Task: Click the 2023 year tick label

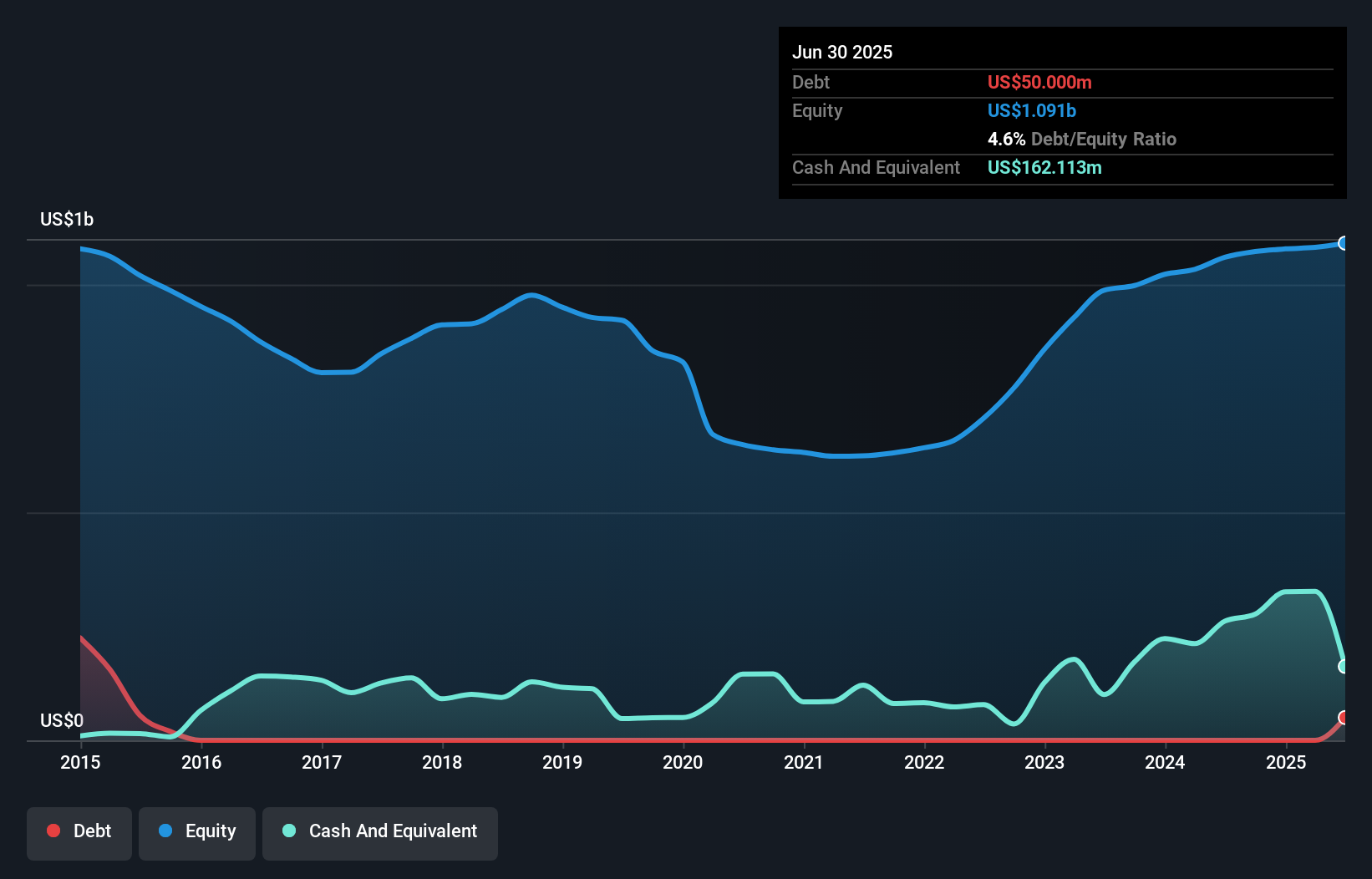Action: coord(1044,762)
